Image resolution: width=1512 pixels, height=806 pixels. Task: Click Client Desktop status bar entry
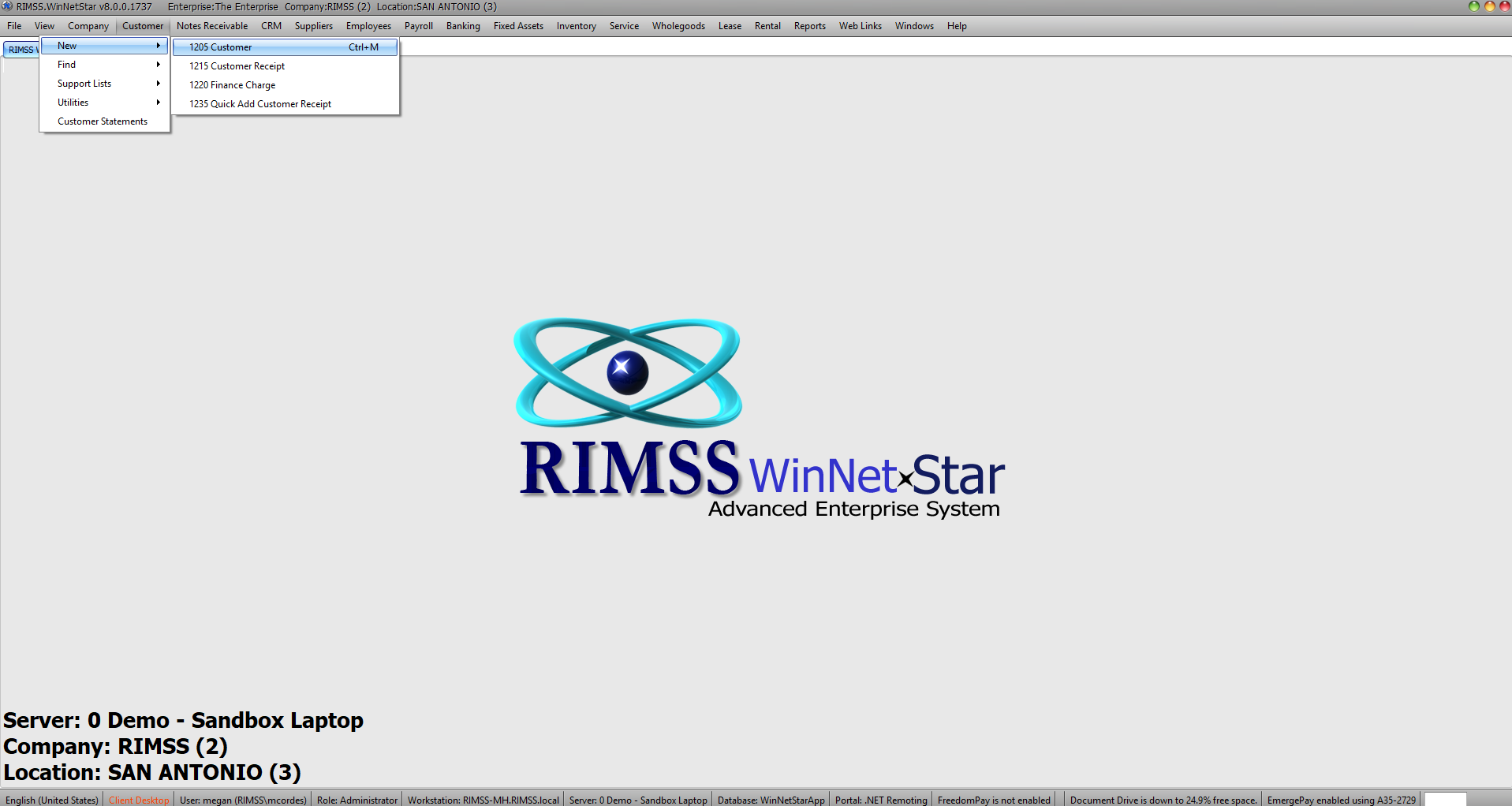[139, 800]
